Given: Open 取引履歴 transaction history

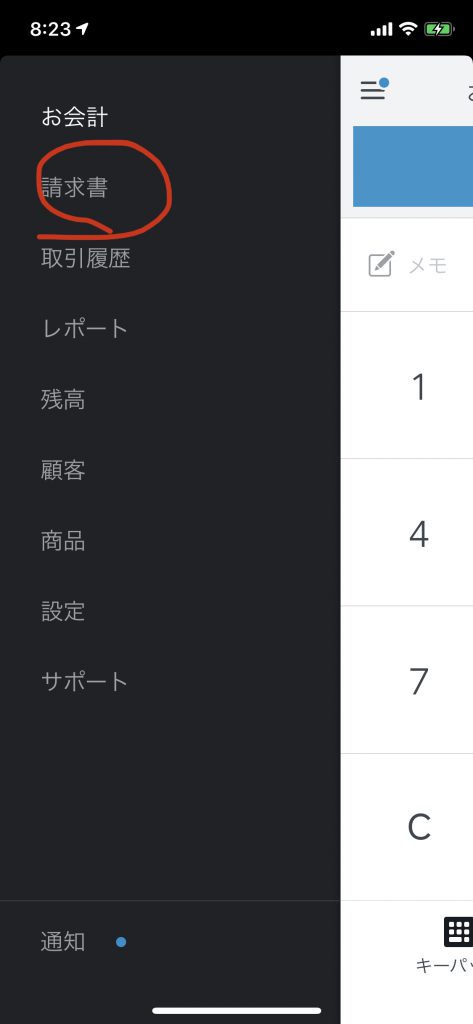Looking at the screenshot, I should 86,259.
